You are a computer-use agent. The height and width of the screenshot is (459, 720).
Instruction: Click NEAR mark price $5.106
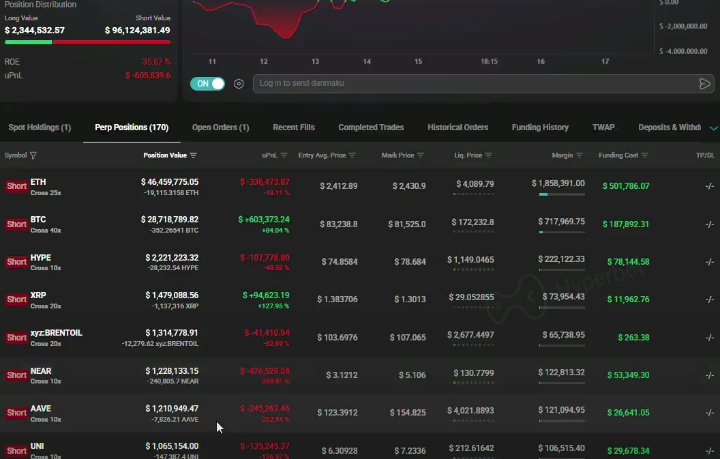click(412, 375)
